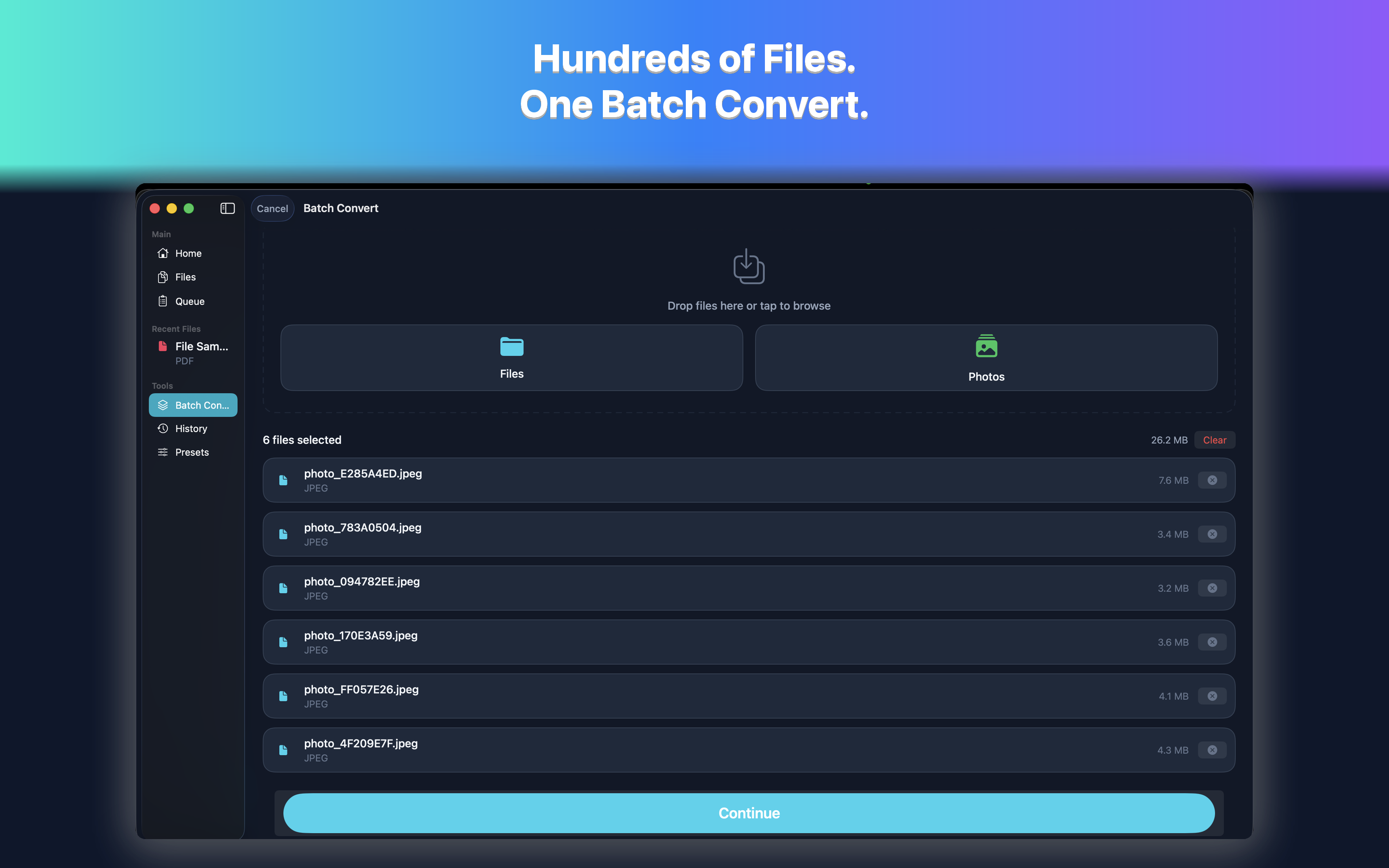The width and height of the screenshot is (1389, 868).
Task: Go to Files in the sidebar
Action: click(193, 277)
